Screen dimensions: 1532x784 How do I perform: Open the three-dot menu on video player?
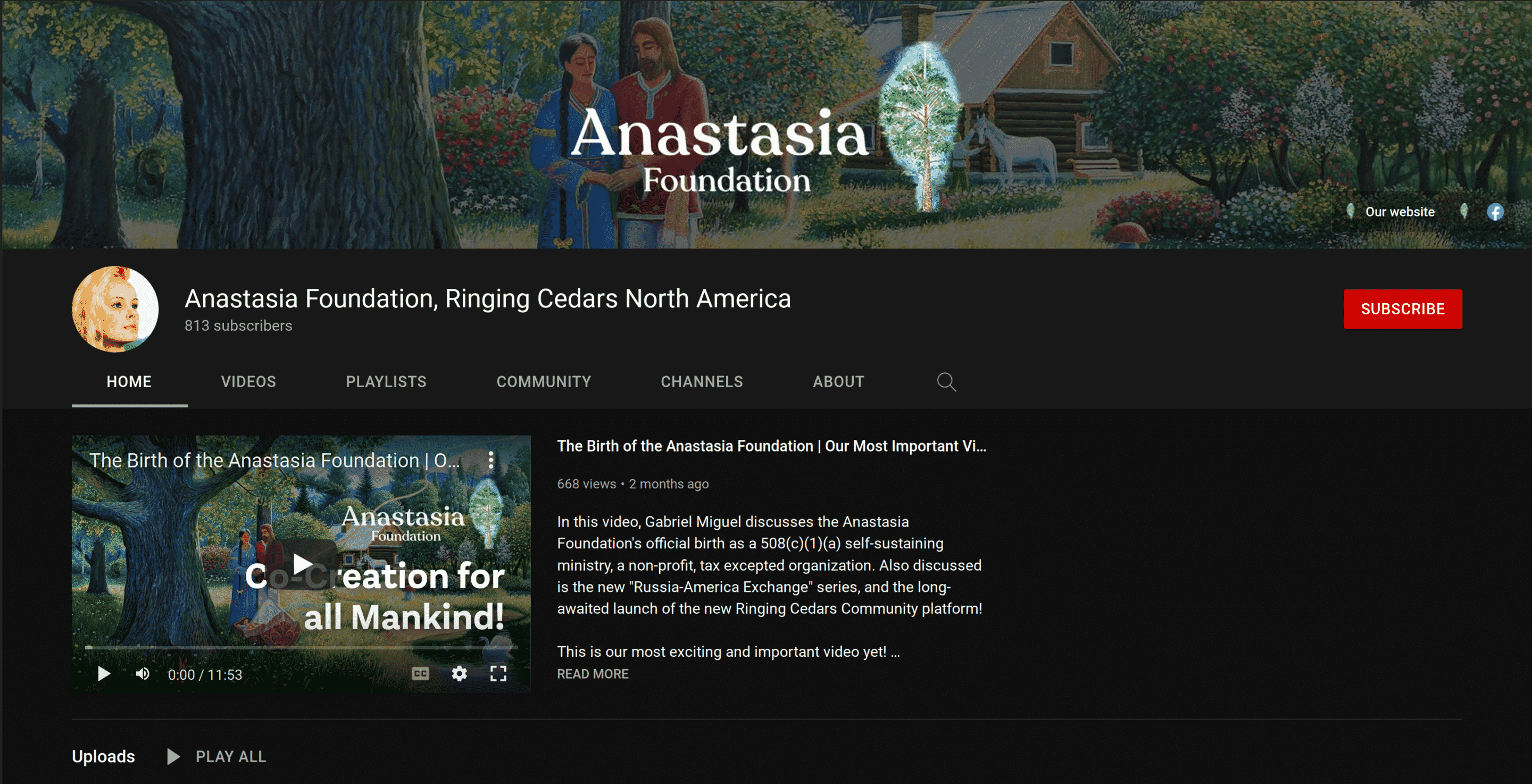tap(490, 460)
